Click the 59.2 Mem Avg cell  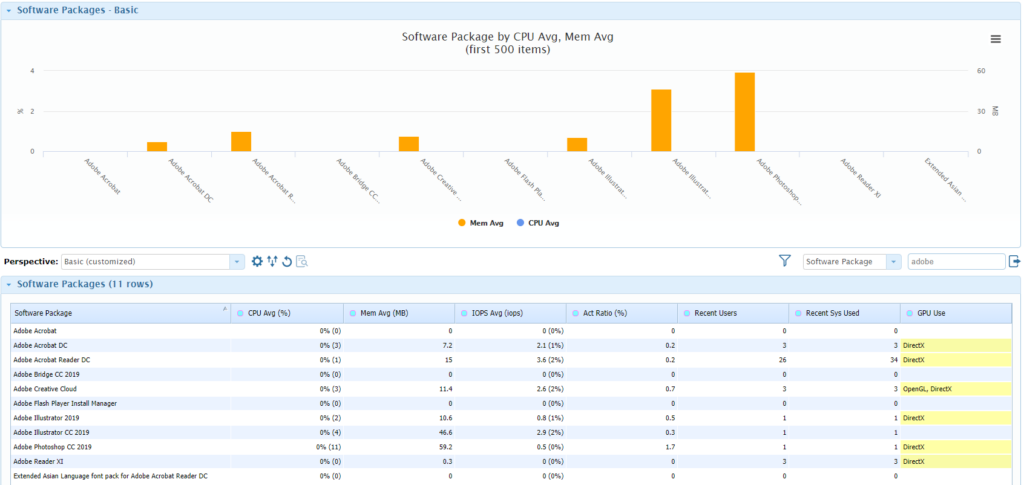pyautogui.click(x=399, y=447)
